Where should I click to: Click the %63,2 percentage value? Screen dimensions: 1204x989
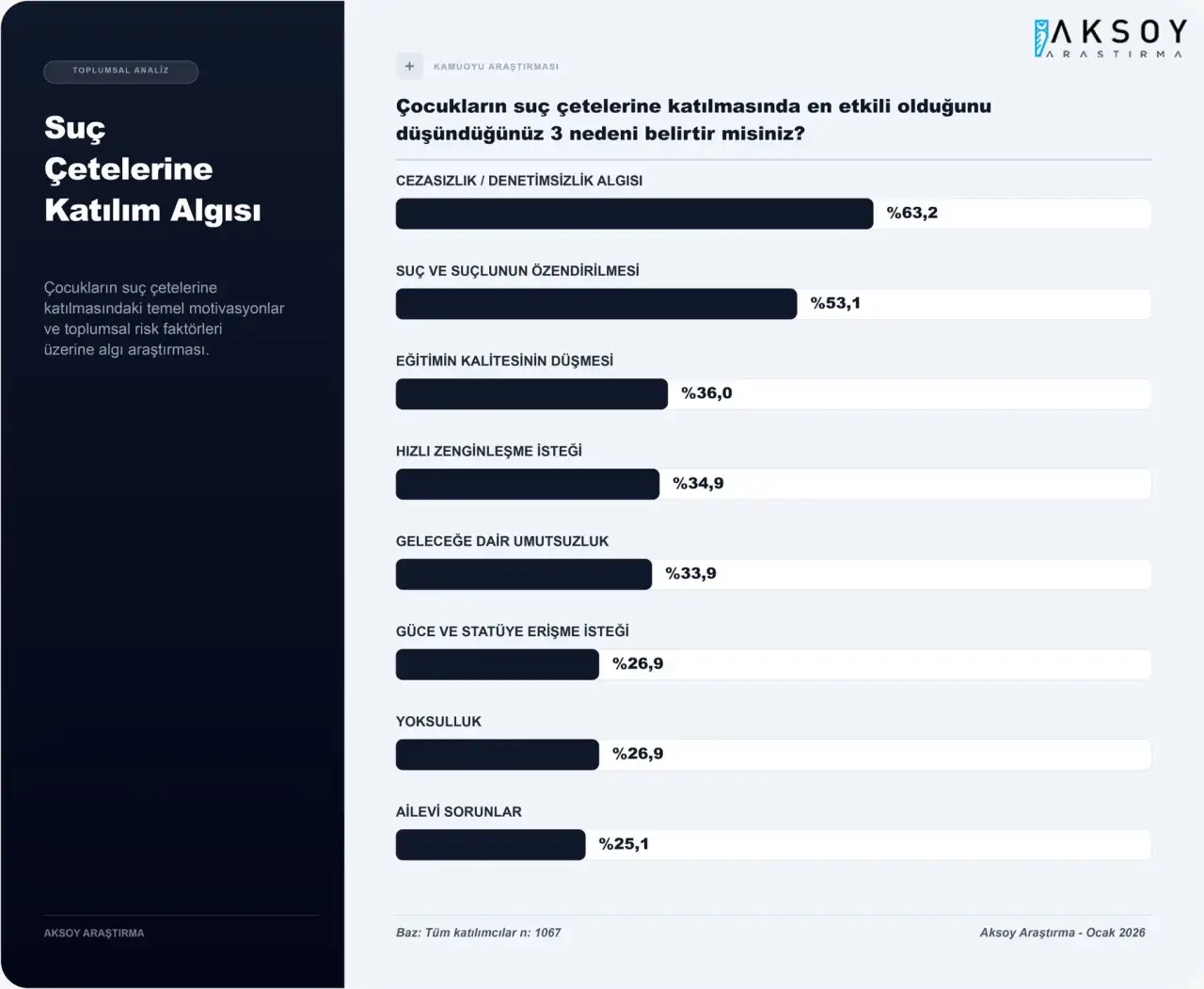click(x=911, y=214)
